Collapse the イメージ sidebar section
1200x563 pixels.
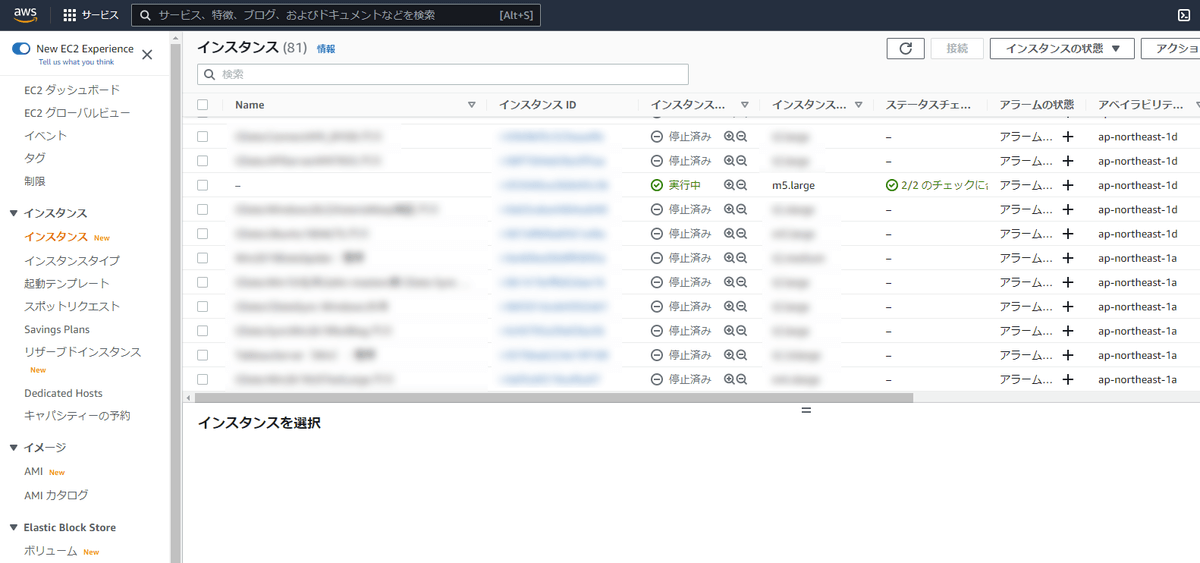14,447
